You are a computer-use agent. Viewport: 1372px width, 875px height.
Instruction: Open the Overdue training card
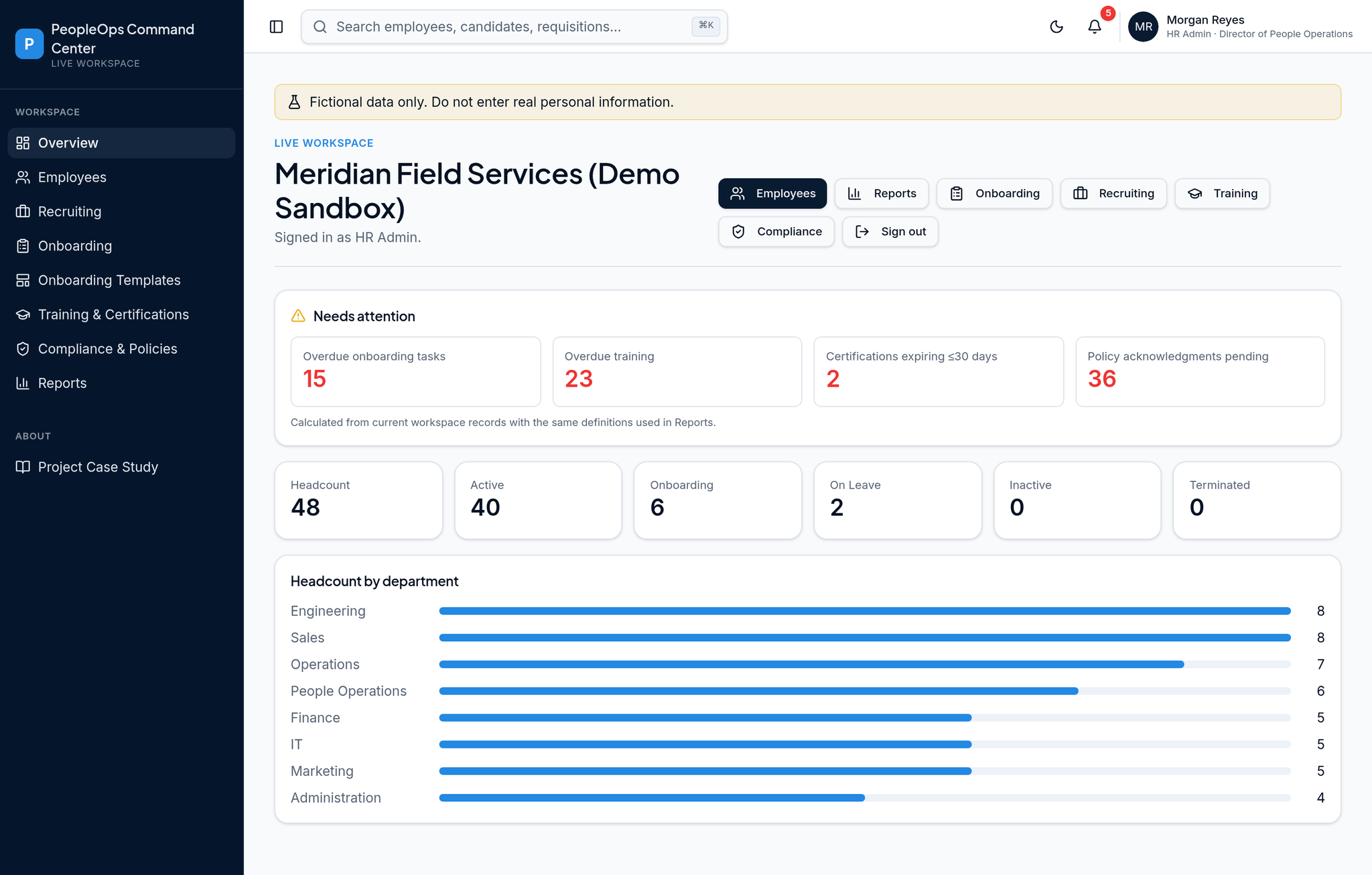pos(677,372)
